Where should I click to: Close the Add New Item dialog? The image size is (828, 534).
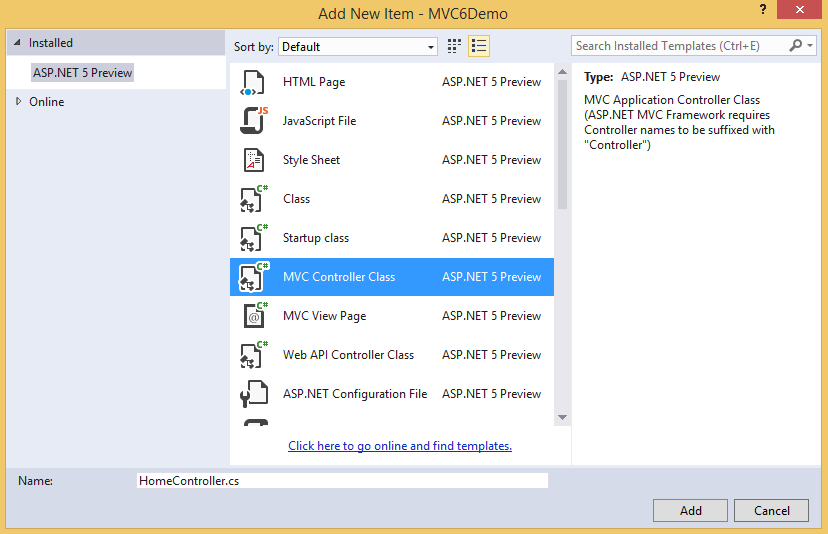tap(799, 10)
